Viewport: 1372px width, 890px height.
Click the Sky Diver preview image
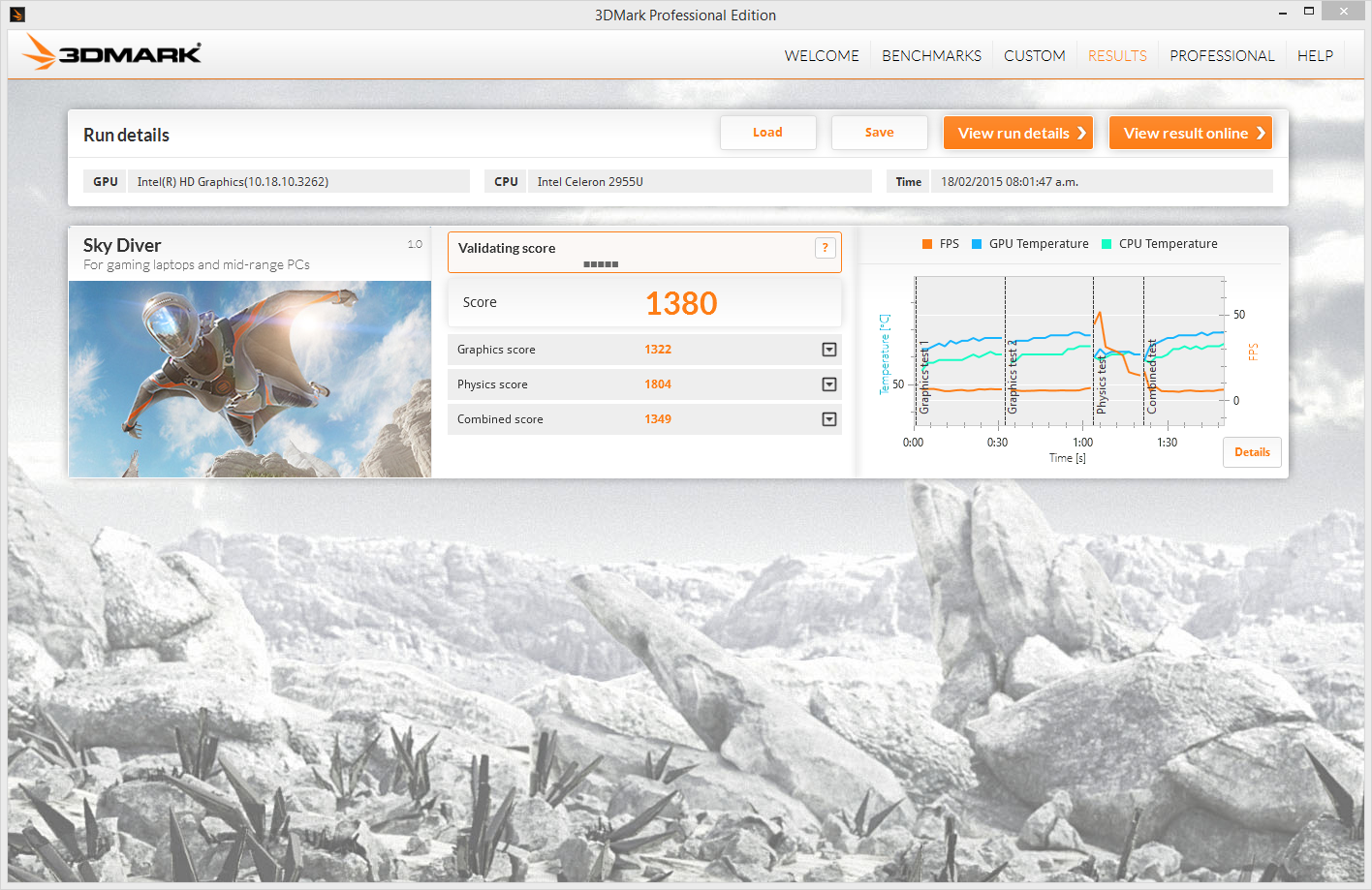(x=250, y=379)
